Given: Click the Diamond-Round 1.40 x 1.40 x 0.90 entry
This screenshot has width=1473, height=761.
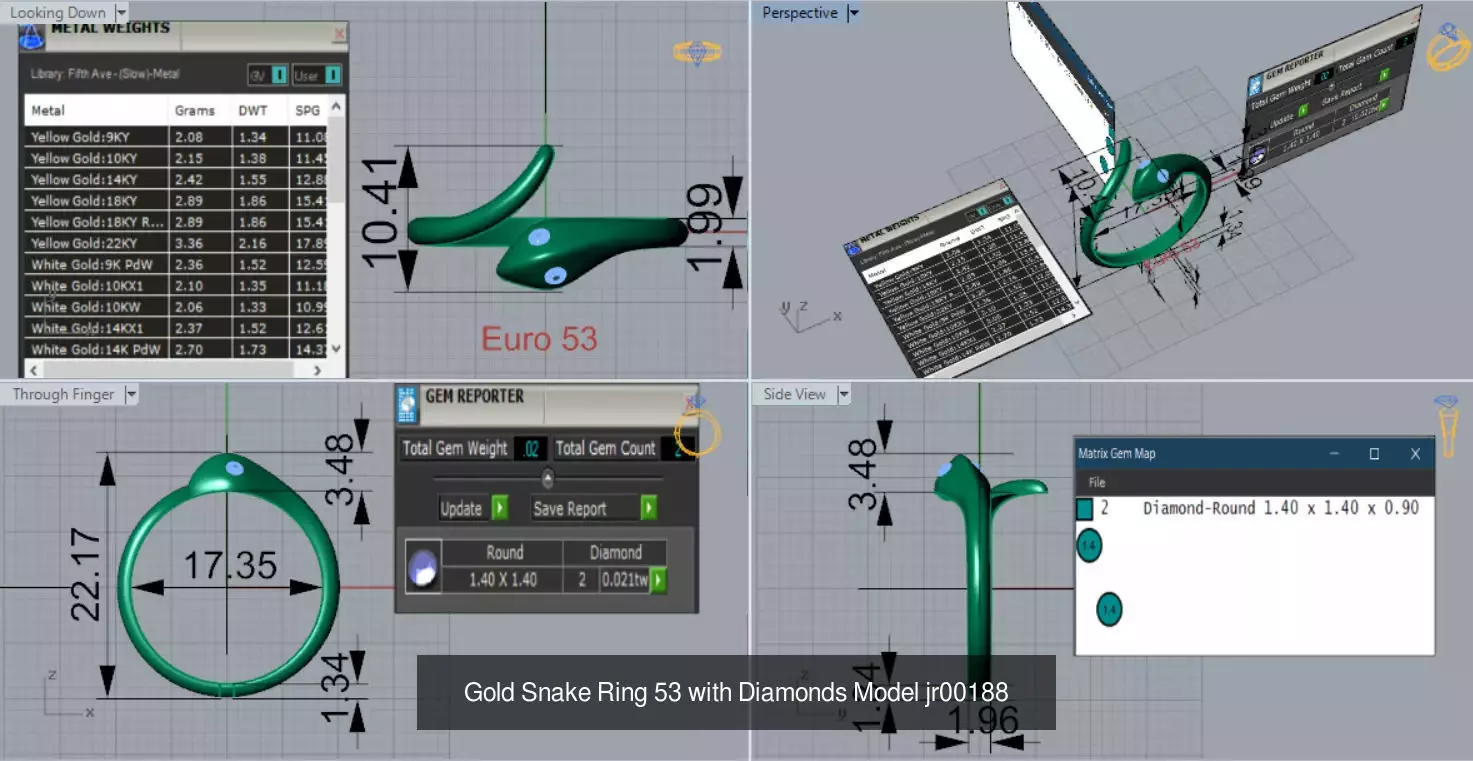Looking at the screenshot, I should (1281, 508).
